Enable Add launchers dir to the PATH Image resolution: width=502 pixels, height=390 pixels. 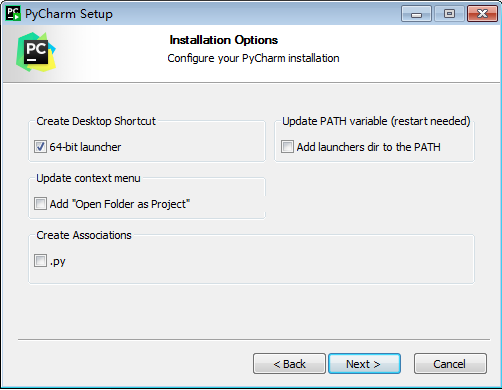287,147
